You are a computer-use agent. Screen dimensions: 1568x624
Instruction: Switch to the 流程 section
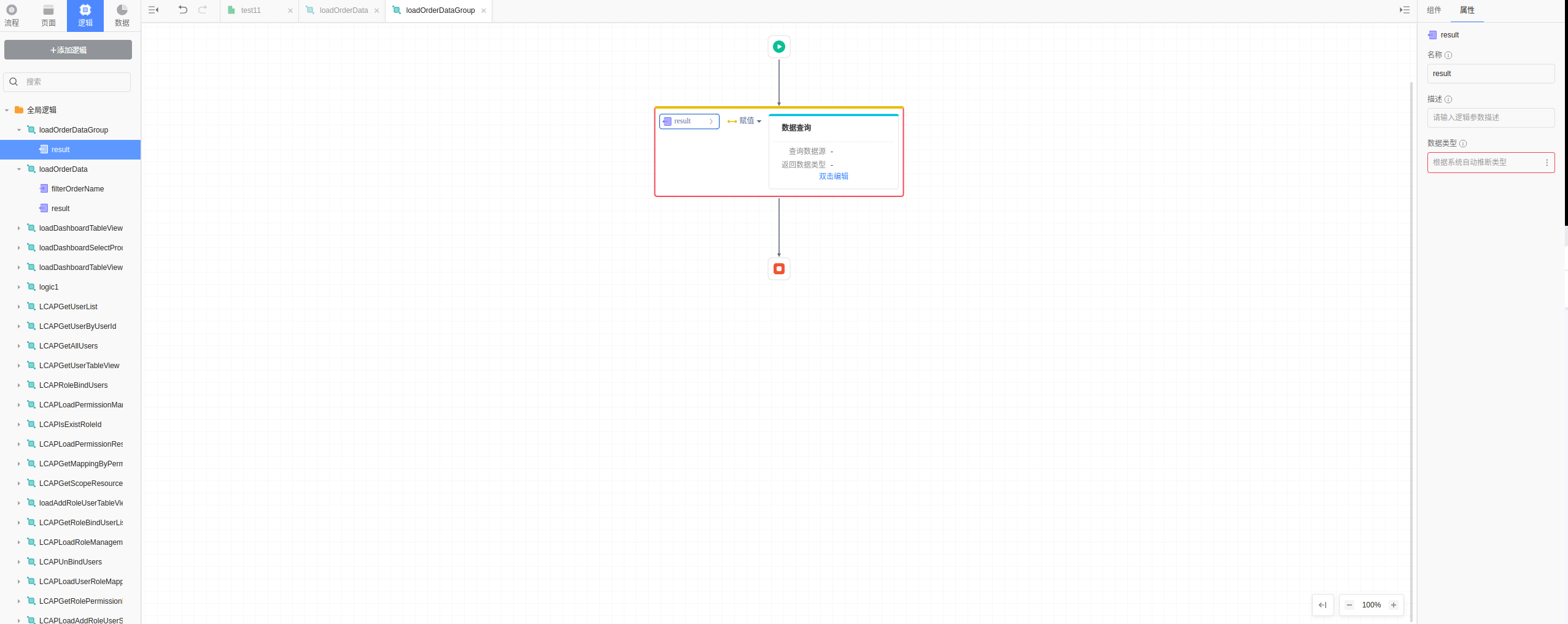12,15
